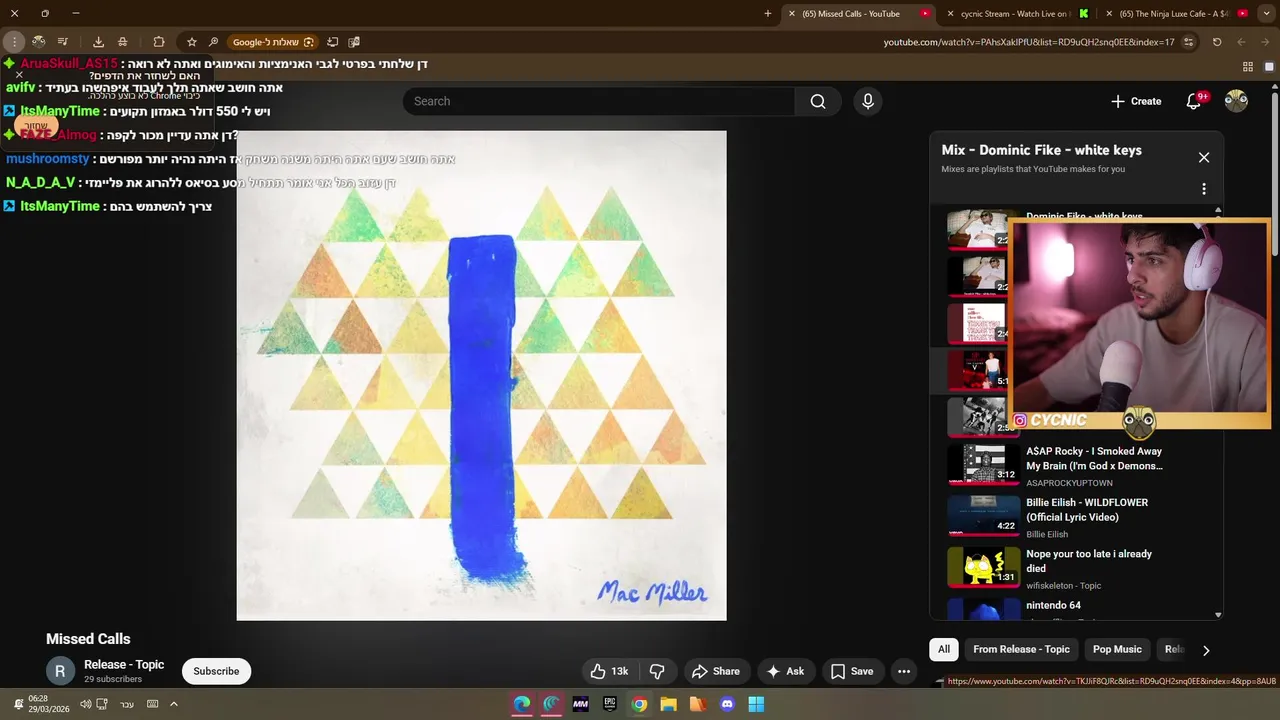Open the YouTube account avatar menu

tap(1236, 101)
